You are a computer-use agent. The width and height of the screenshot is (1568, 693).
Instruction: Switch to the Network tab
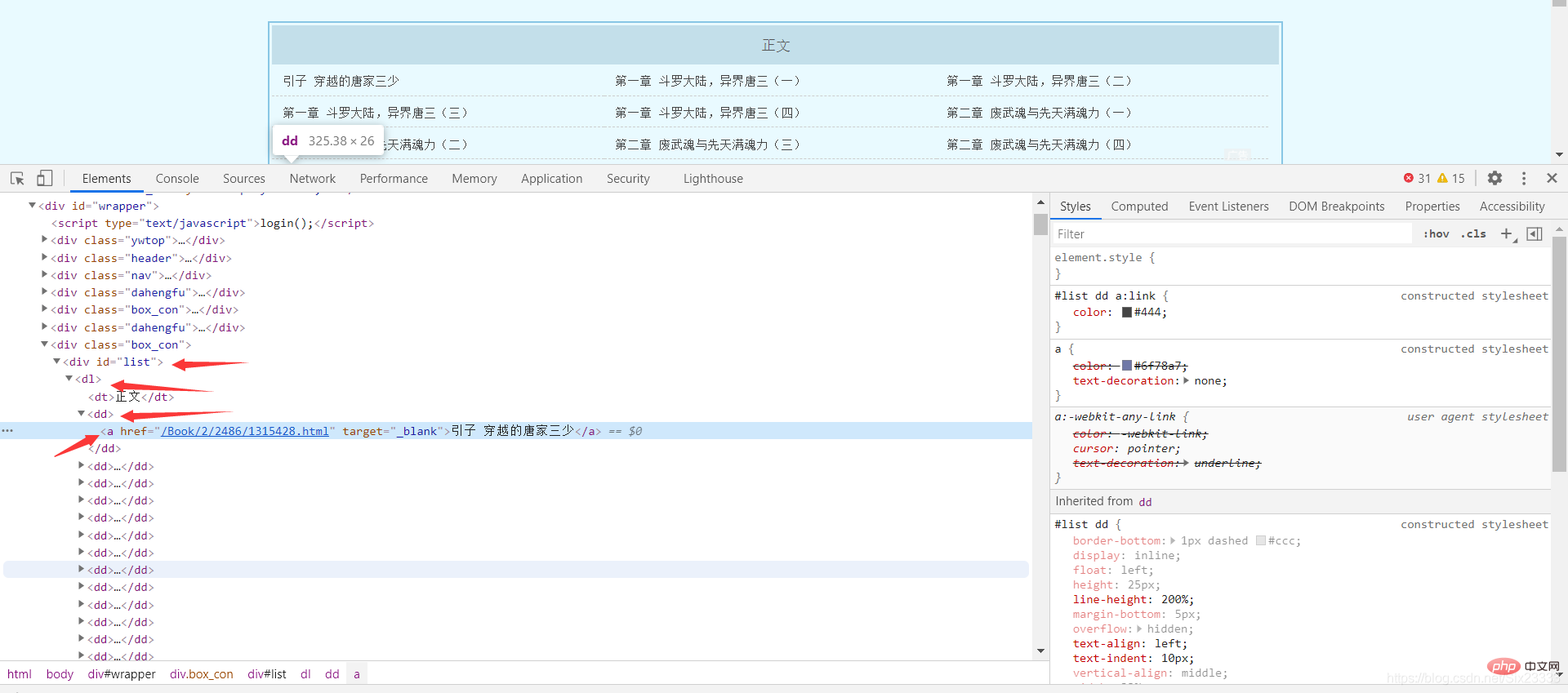tap(312, 179)
